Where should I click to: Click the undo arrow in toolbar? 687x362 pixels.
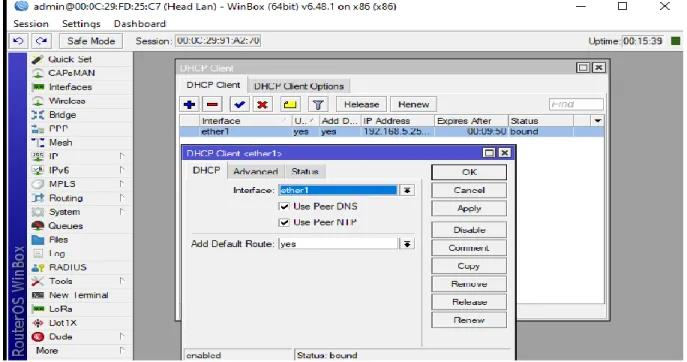coord(18,41)
